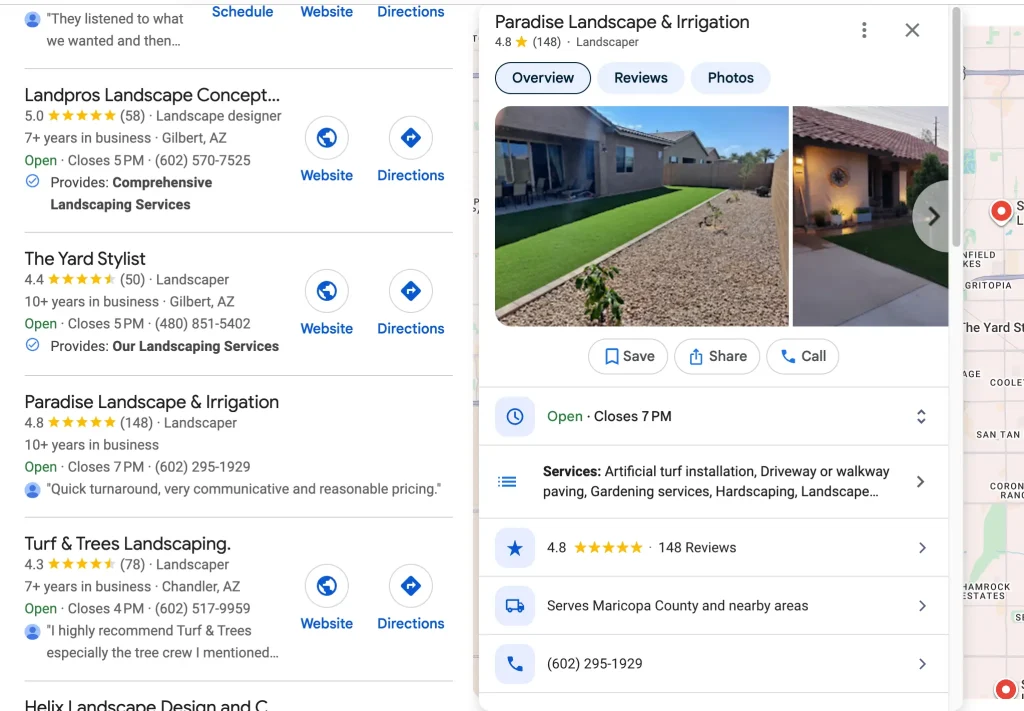Expand the Serves Maricopa County row chevron
This screenshot has width=1024, height=711.
click(x=922, y=606)
